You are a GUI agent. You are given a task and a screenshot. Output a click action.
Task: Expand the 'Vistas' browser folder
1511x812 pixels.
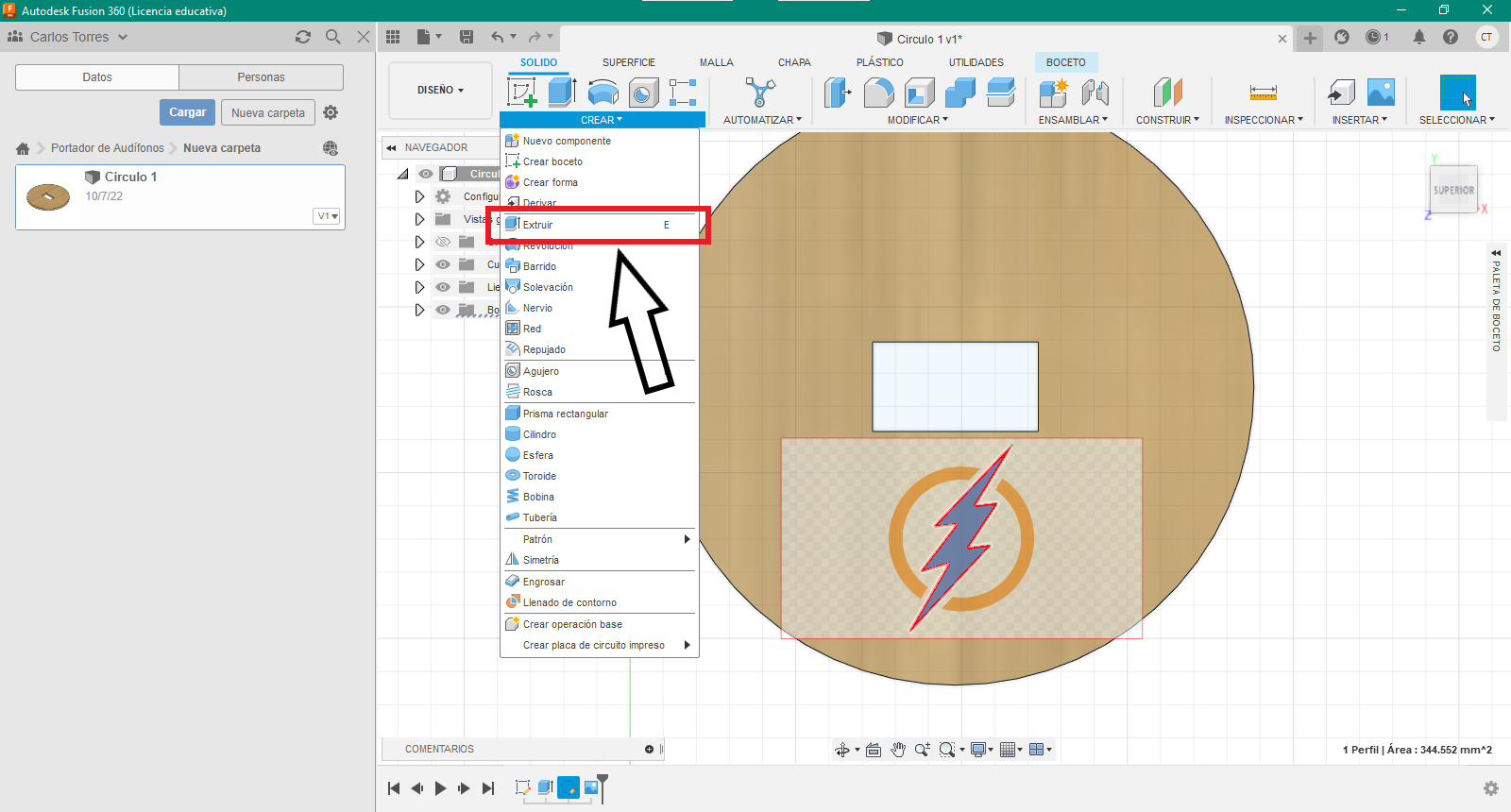click(x=419, y=219)
